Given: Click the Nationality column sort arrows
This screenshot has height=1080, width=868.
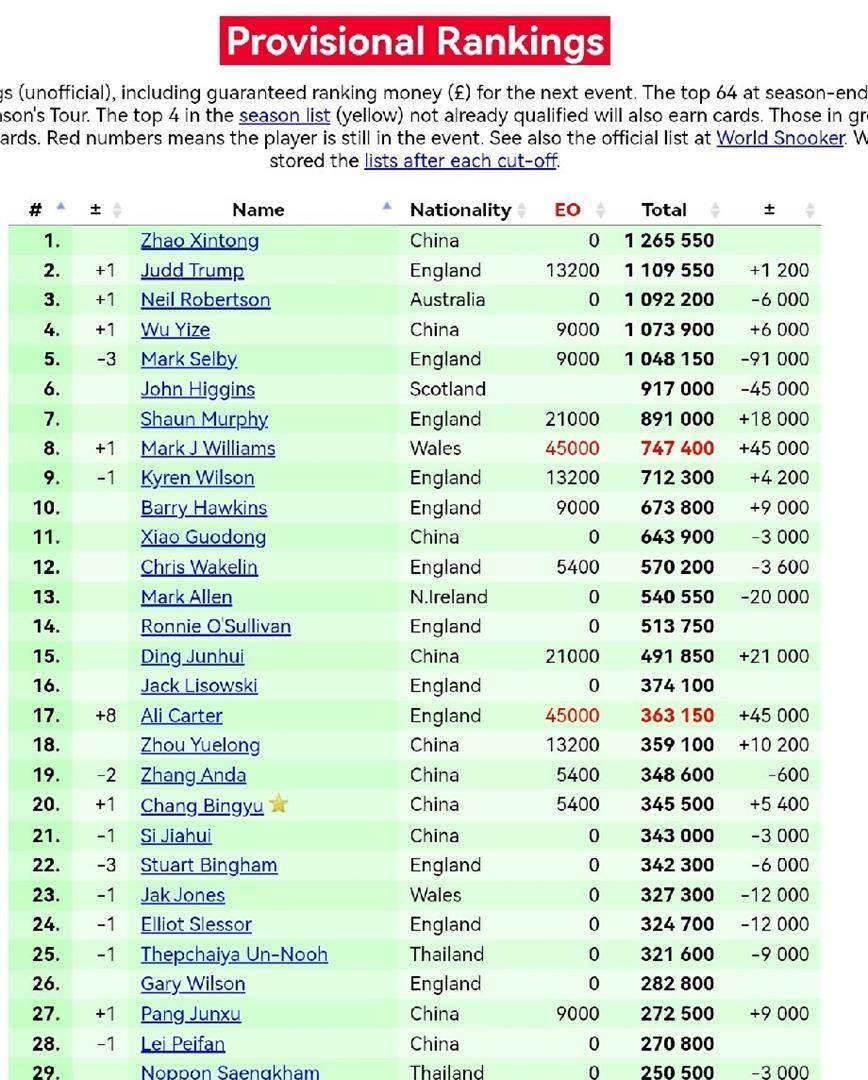Looking at the screenshot, I should pos(521,209).
